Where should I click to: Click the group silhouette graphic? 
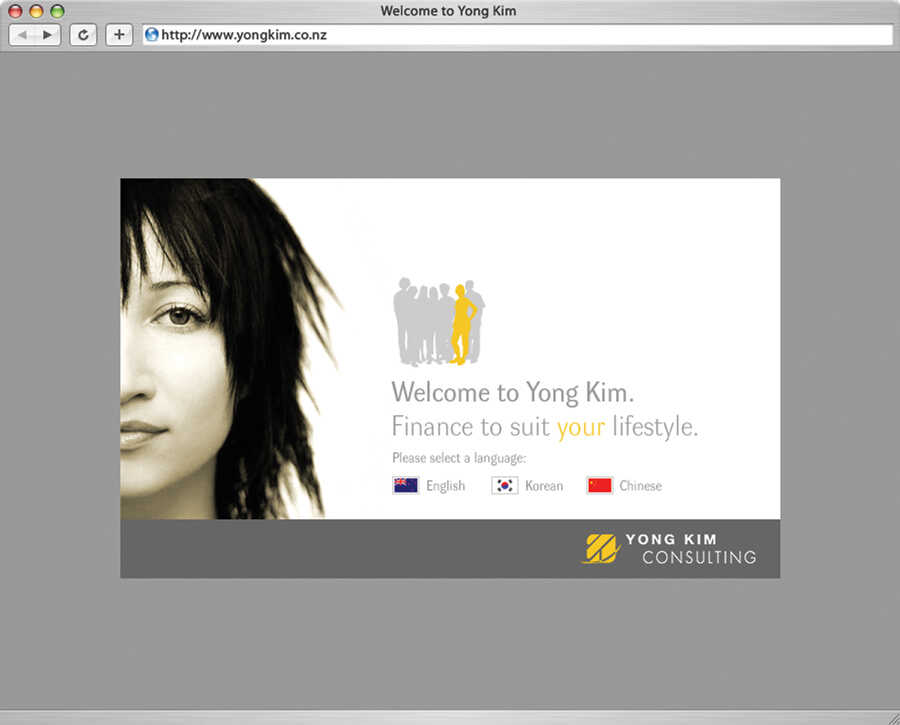[x=439, y=322]
